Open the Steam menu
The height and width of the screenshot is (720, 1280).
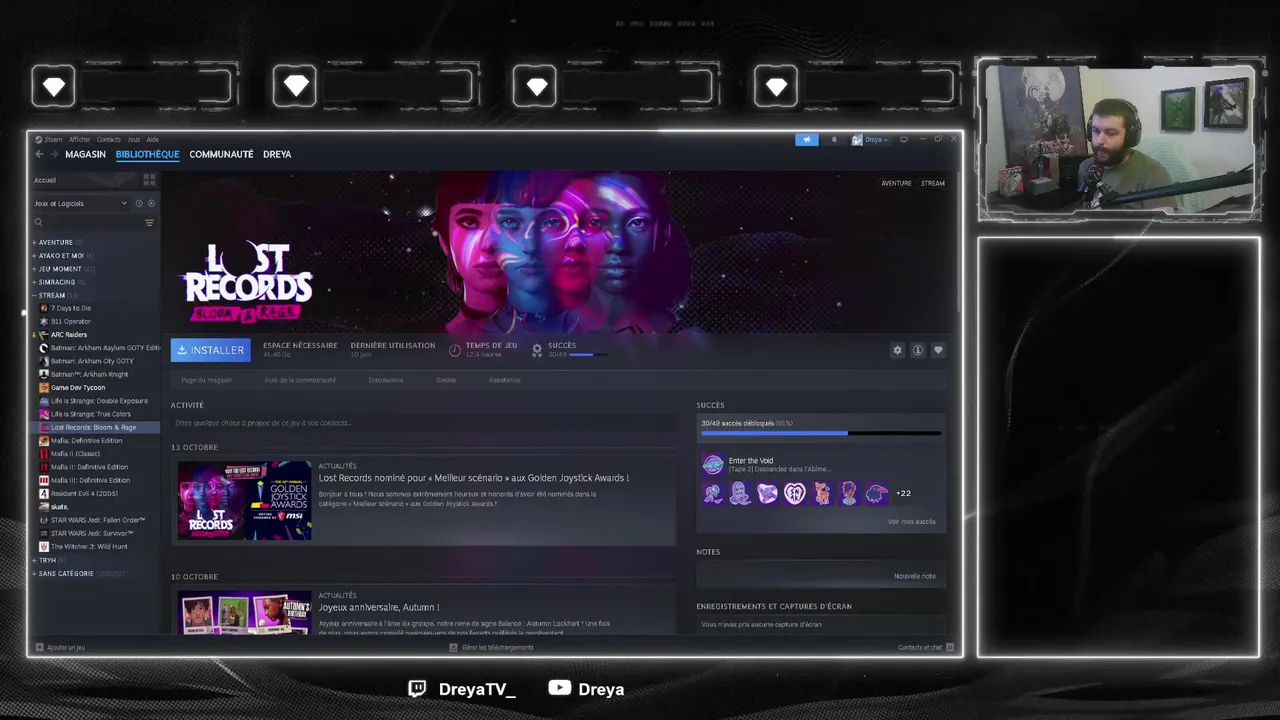click(x=52, y=140)
